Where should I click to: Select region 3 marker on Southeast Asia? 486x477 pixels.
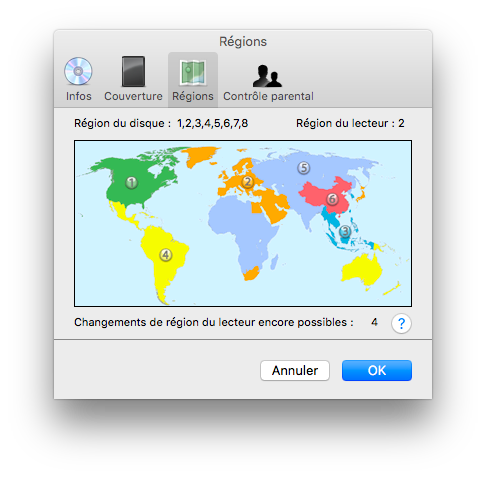pyautogui.click(x=345, y=231)
